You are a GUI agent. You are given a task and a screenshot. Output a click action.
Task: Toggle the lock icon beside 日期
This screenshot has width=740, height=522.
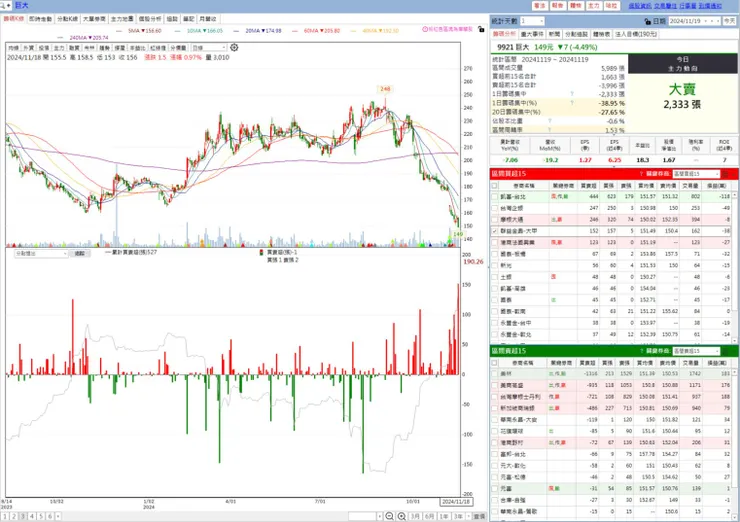click(648, 21)
